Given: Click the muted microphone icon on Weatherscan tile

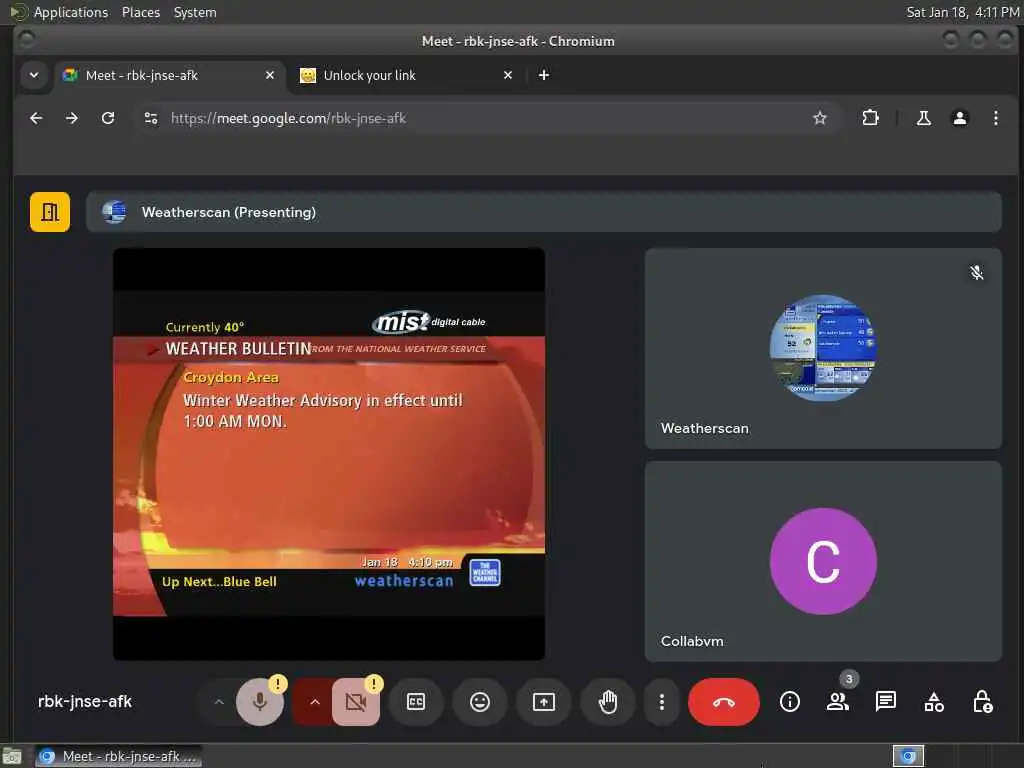Looking at the screenshot, I should (976, 272).
